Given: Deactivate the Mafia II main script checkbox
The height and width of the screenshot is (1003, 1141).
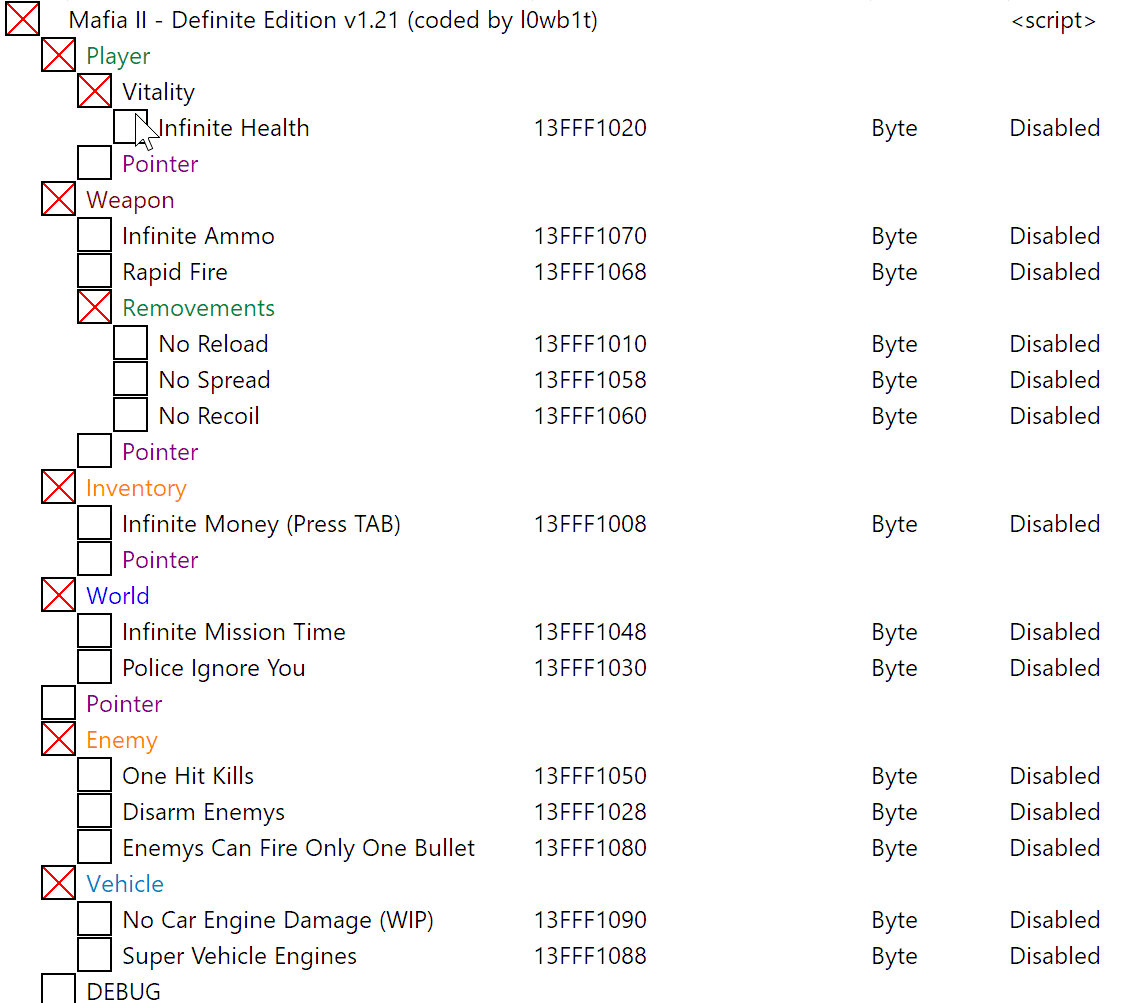Looking at the screenshot, I should point(23,20).
